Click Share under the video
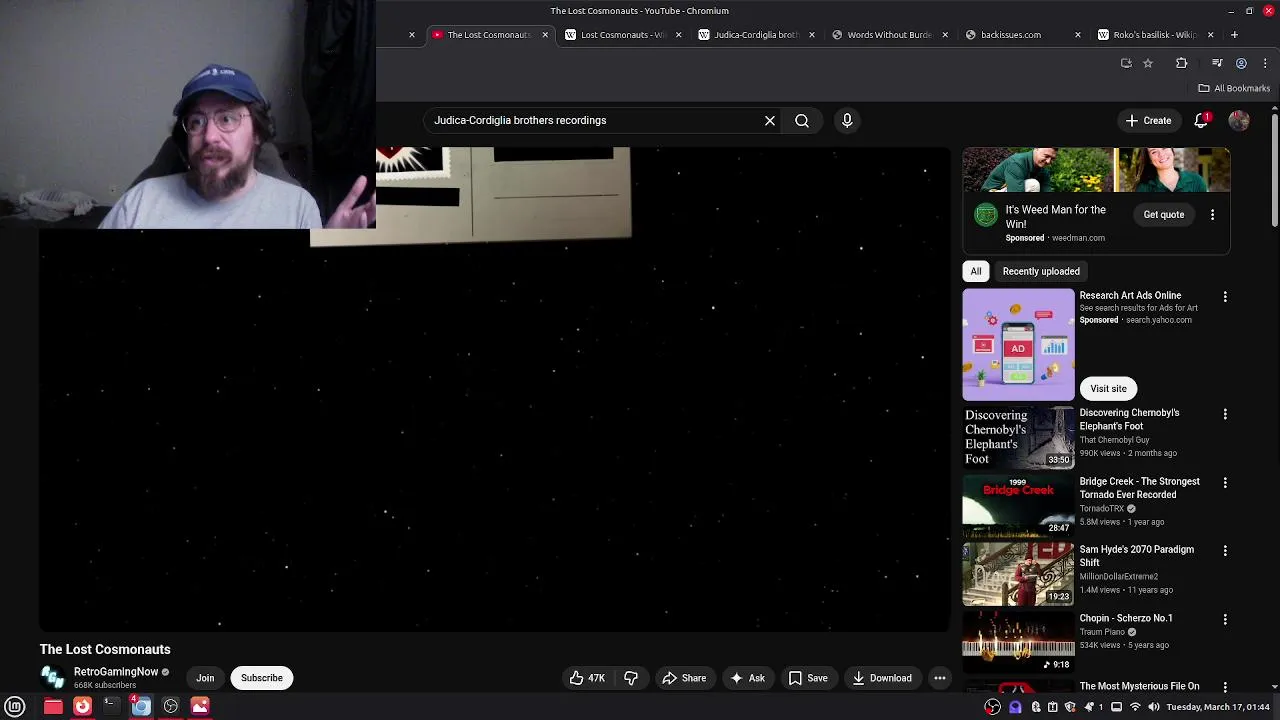 [x=685, y=678]
